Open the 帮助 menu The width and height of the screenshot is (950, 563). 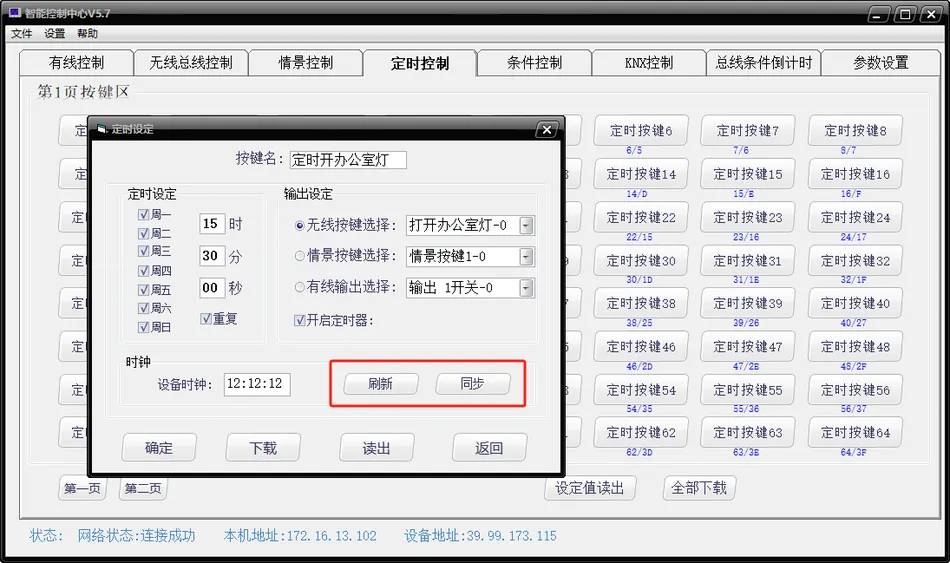pyautogui.click(x=87, y=33)
